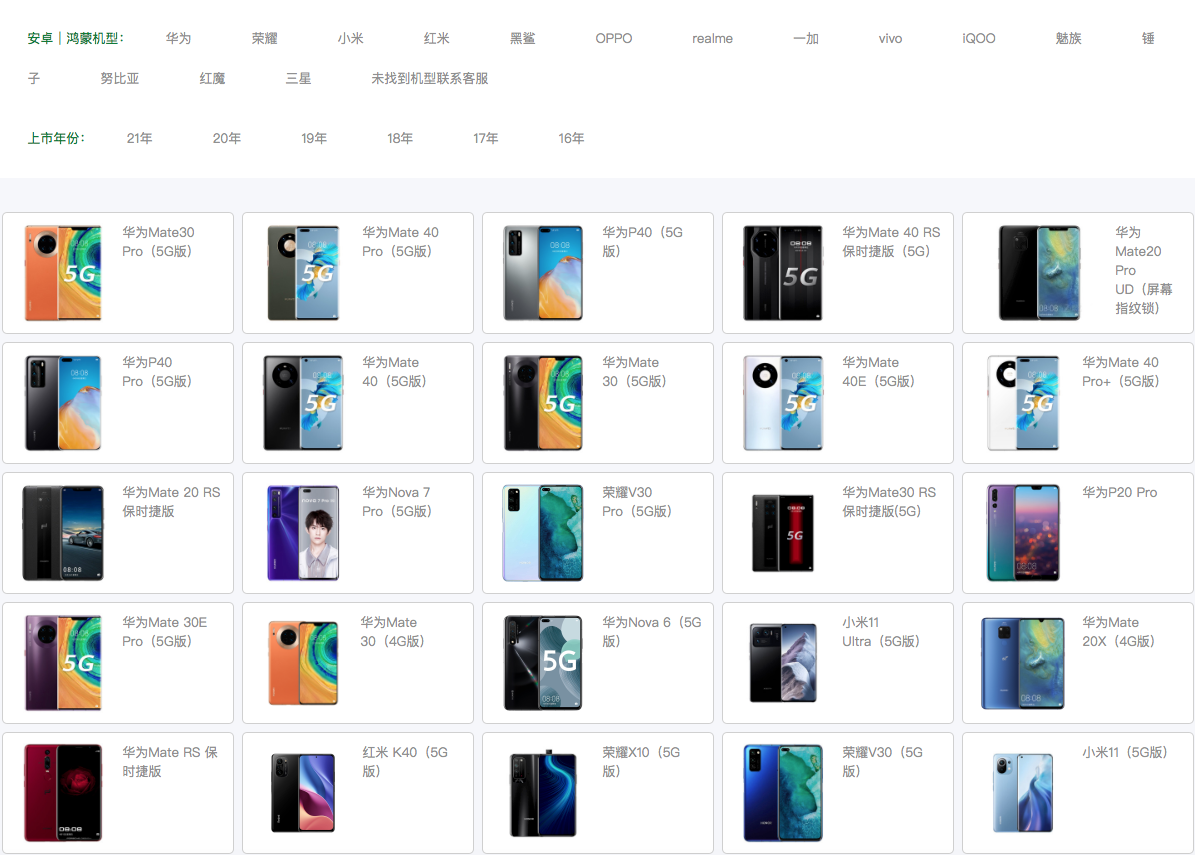Select the 一加 brand filter

click(x=806, y=38)
